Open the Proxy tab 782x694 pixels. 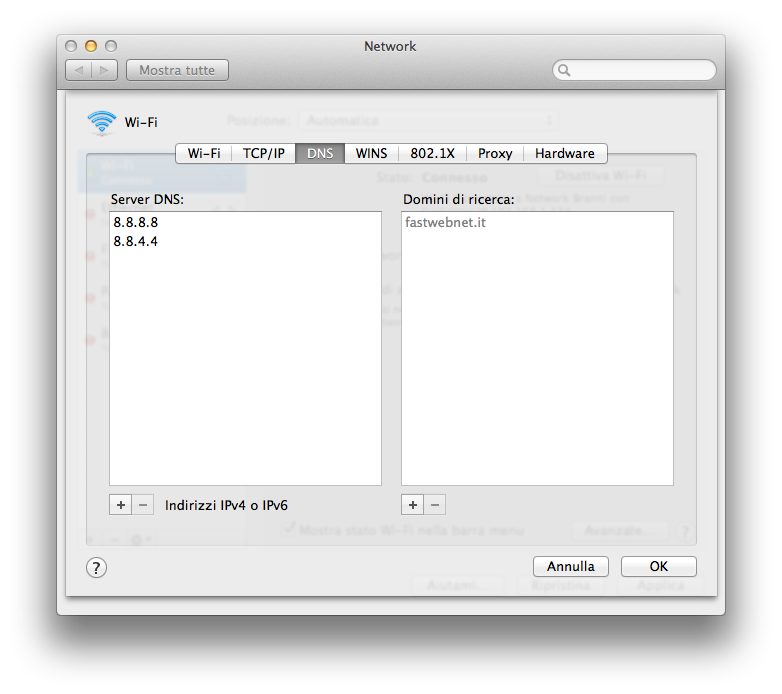coord(495,153)
